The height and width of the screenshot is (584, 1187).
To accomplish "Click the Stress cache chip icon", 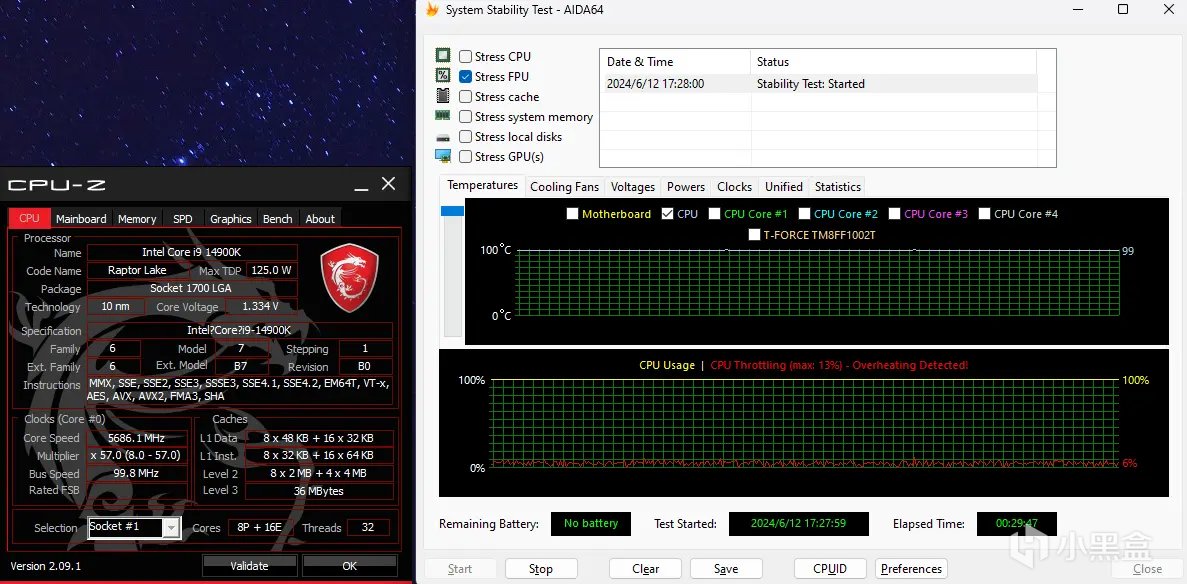I will tap(443, 96).
